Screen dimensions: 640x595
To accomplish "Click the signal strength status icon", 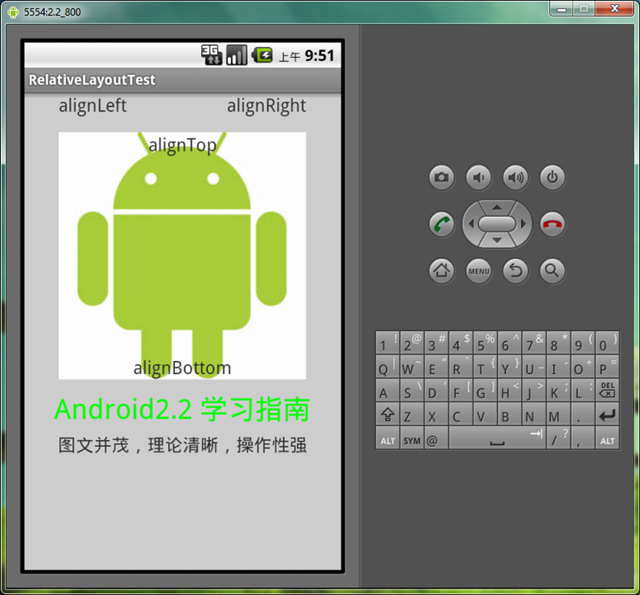I will coord(237,55).
